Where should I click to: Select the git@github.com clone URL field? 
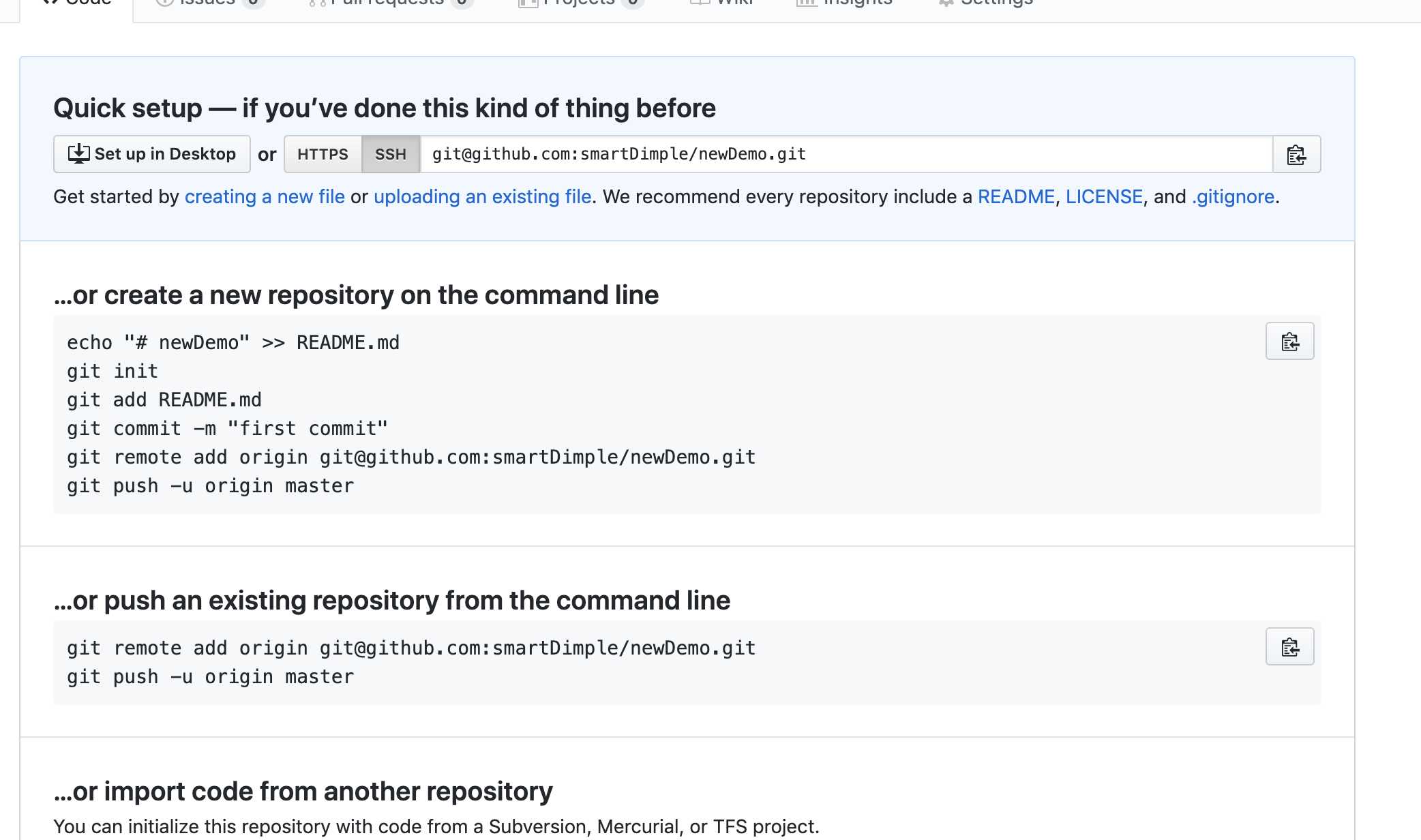pos(846,154)
